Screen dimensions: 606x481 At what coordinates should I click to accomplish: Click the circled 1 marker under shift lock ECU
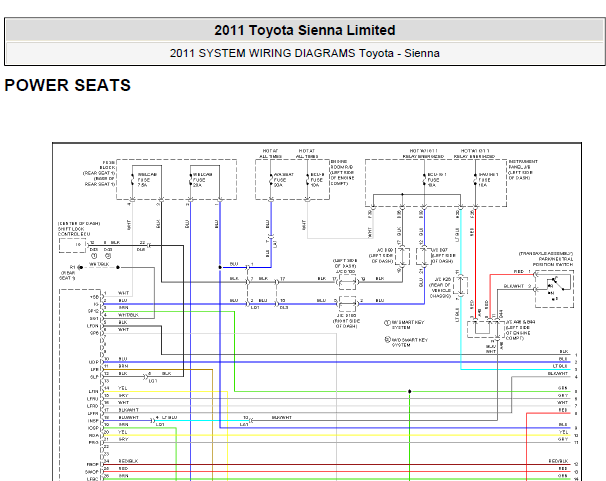[94, 256]
